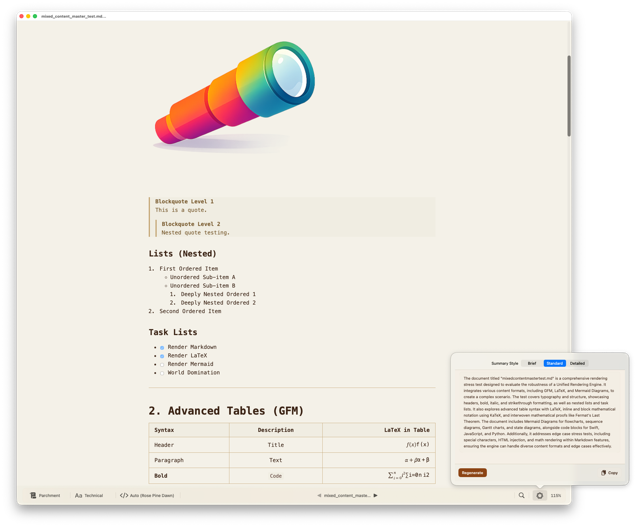Open search with the magnifier icon
The width and height of the screenshot is (640, 527).
(x=522, y=495)
